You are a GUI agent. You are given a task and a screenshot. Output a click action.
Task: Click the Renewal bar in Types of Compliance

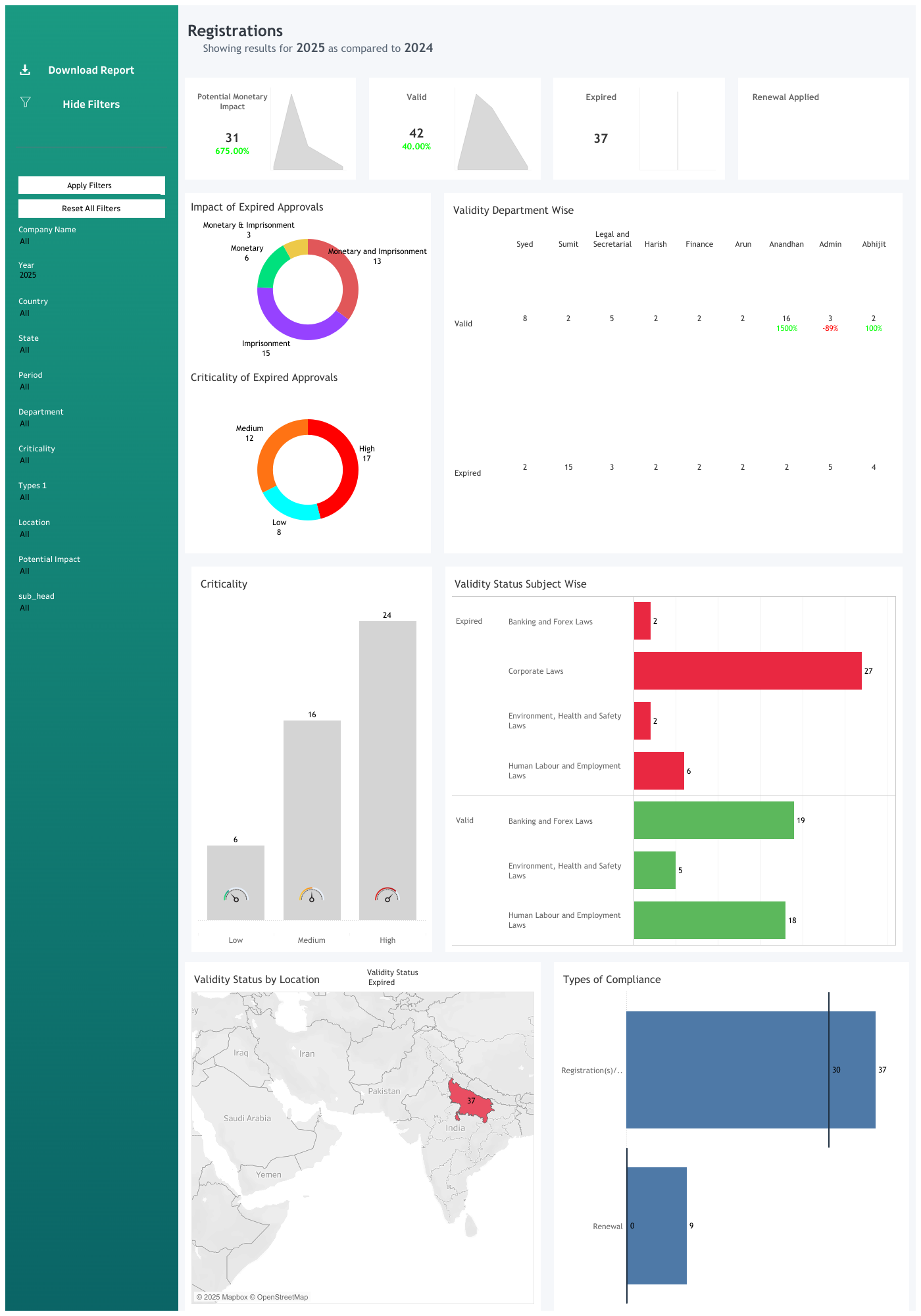coord(657,1226)
